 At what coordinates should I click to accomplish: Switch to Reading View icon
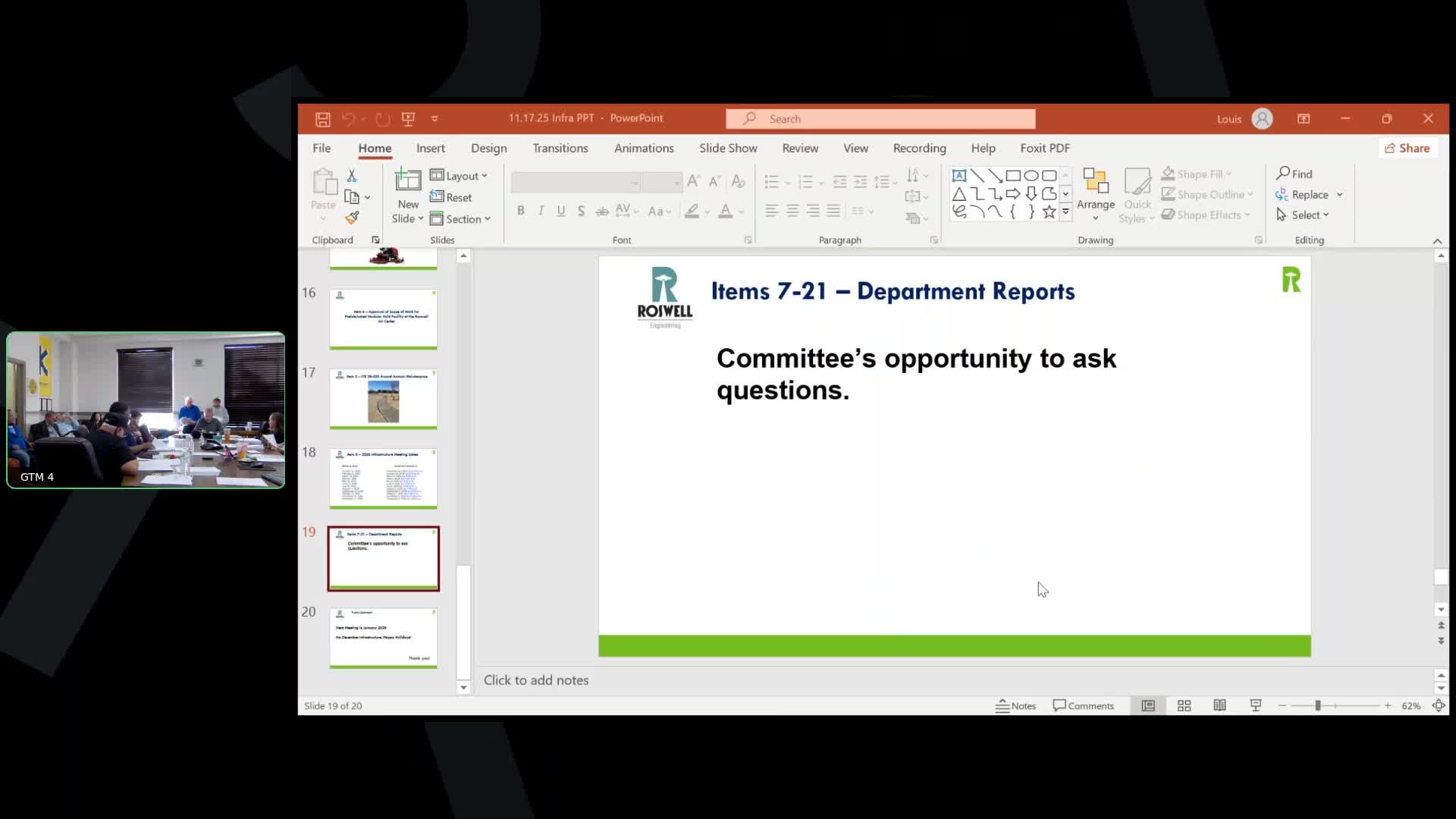1219,706
